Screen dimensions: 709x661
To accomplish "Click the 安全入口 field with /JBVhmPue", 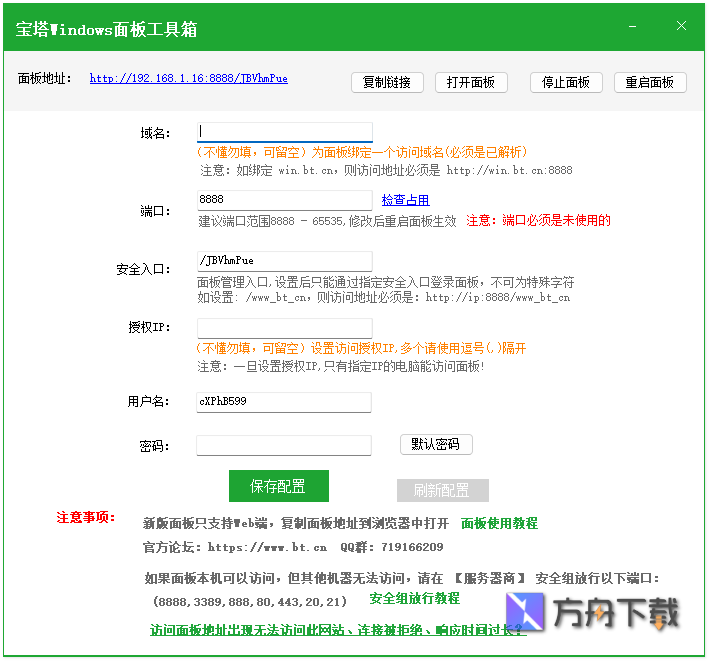I will pos(285,261).
